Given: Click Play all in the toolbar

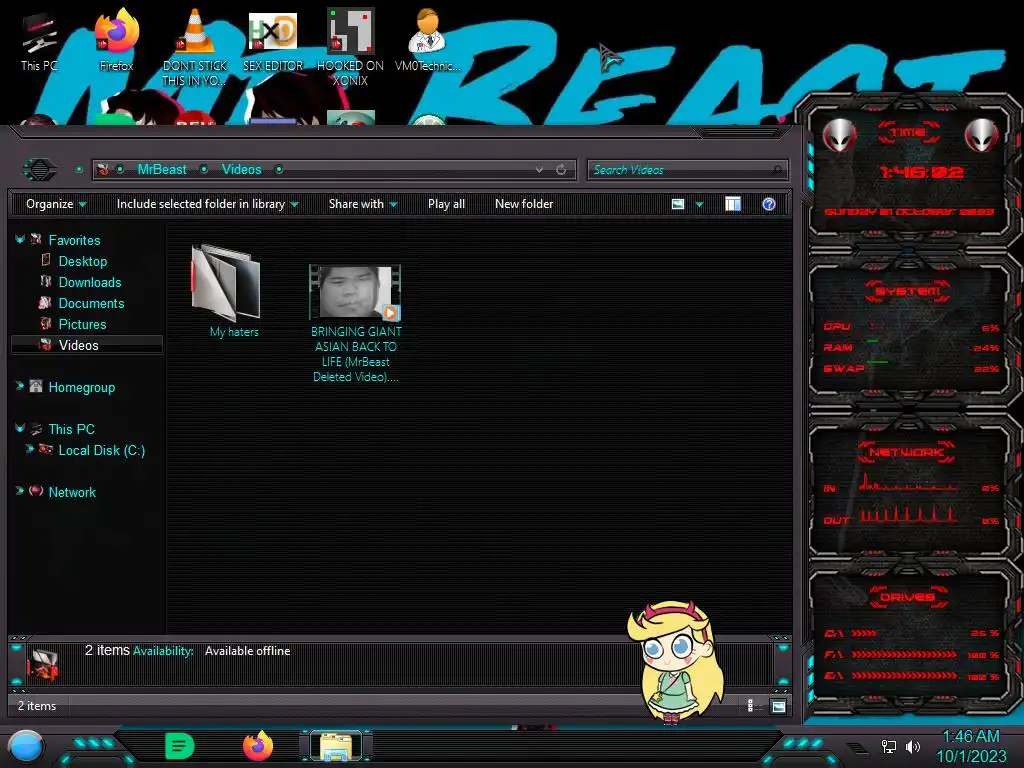Looking at the screenshot, I should pyautogui.click(x=446, y=204).
